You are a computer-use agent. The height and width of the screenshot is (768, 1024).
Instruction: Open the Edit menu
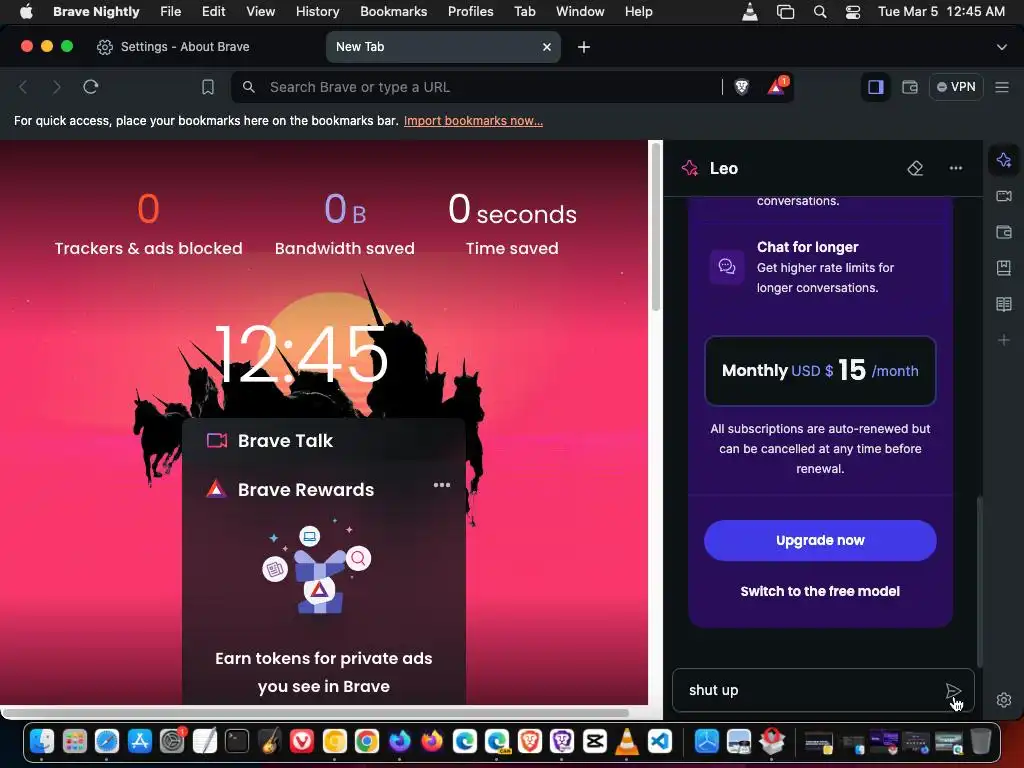(214, 11)
